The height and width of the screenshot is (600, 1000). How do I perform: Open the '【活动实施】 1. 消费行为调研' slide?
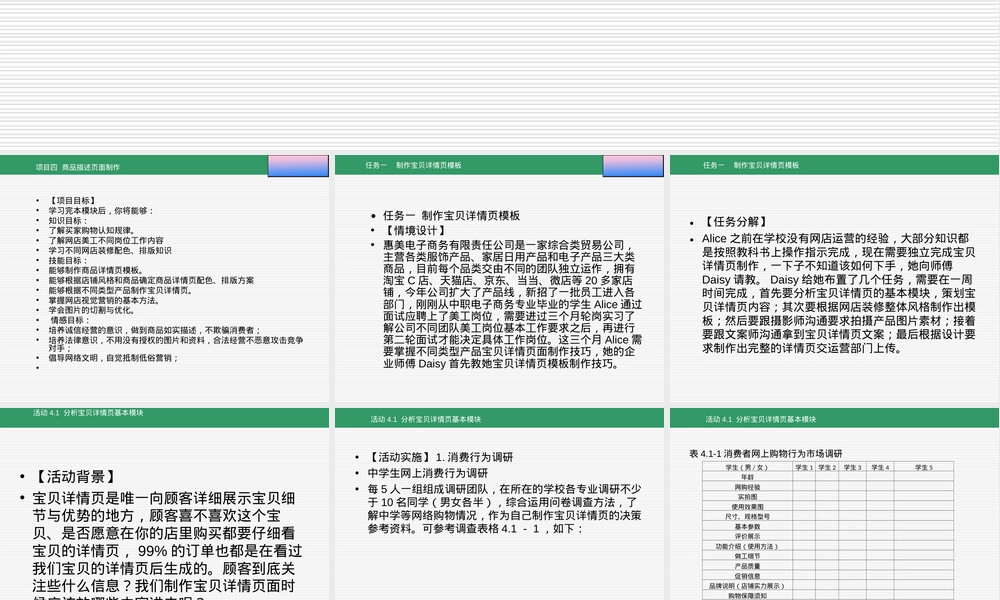click(x=499, y=504)
